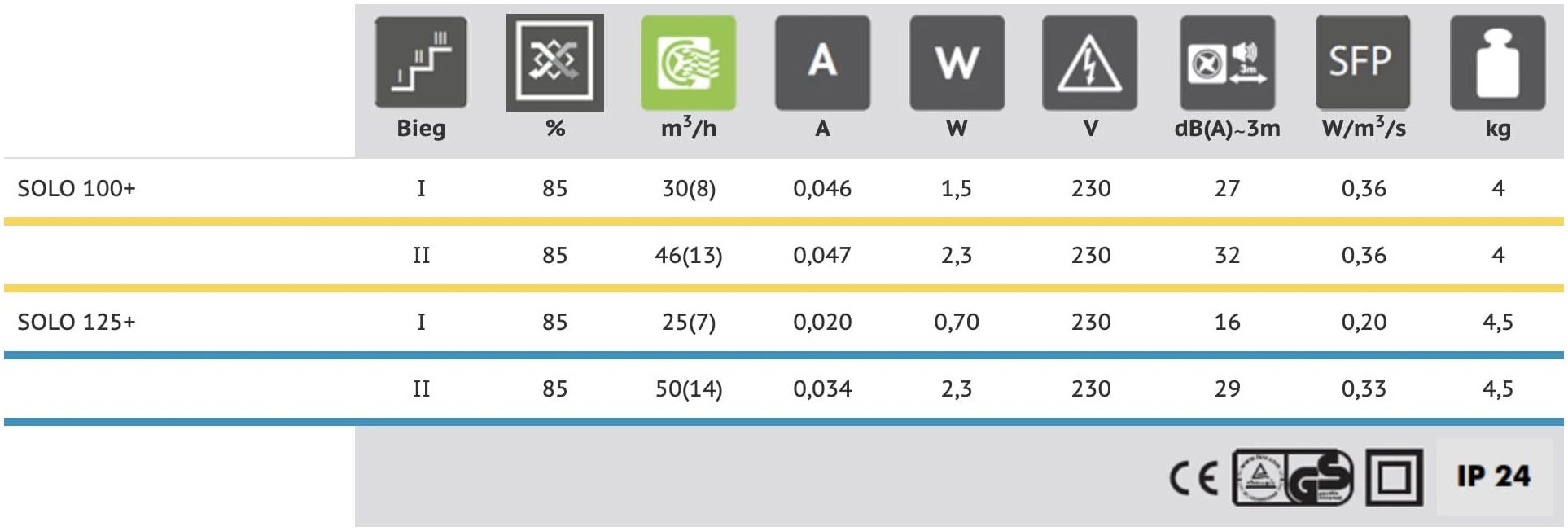
Task: Select the green airflow icon
Action: [688, 63]
